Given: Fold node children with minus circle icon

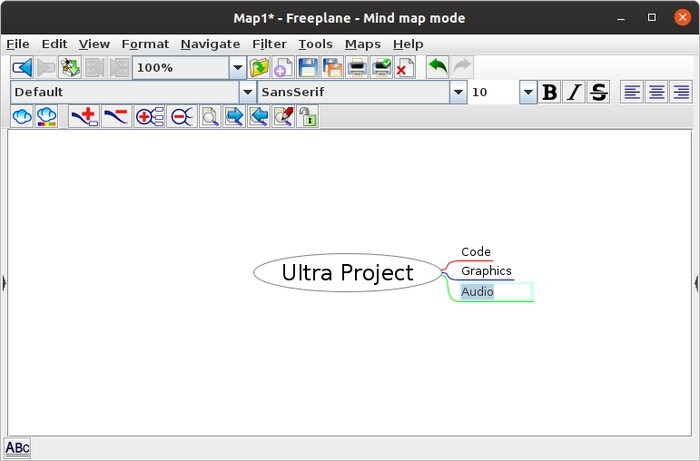Looking at the screenshot, I should 182,116.
